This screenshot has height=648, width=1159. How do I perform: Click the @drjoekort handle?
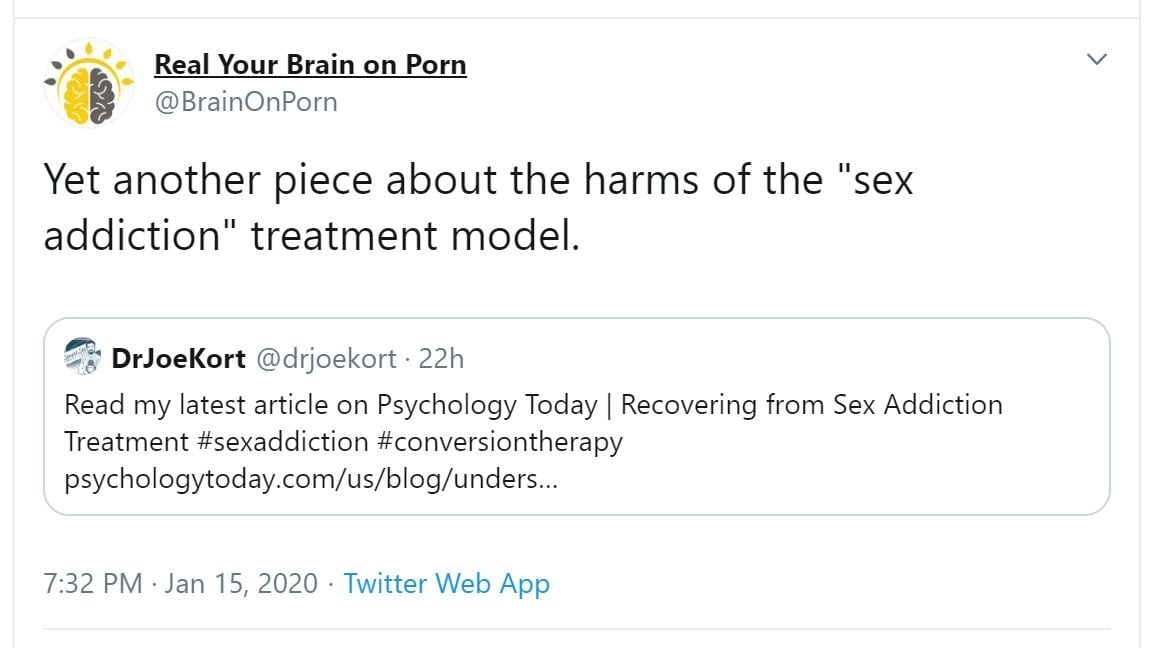point(327,359)
